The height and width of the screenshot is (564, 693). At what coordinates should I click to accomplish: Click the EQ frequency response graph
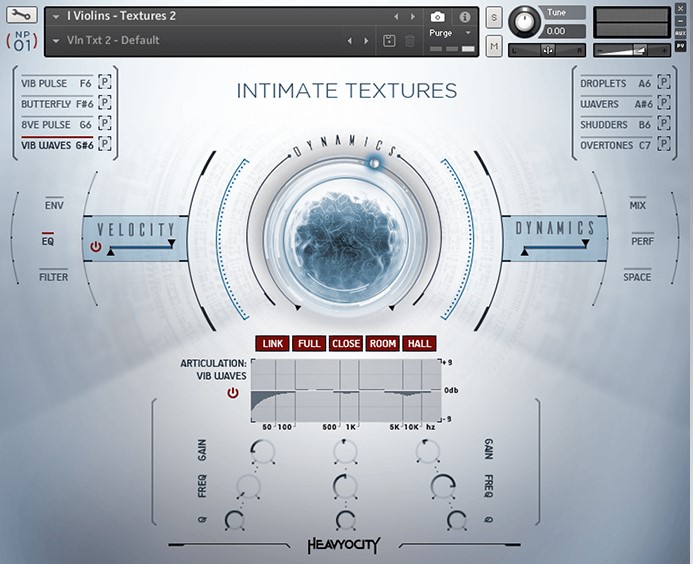tap(346, 391)
